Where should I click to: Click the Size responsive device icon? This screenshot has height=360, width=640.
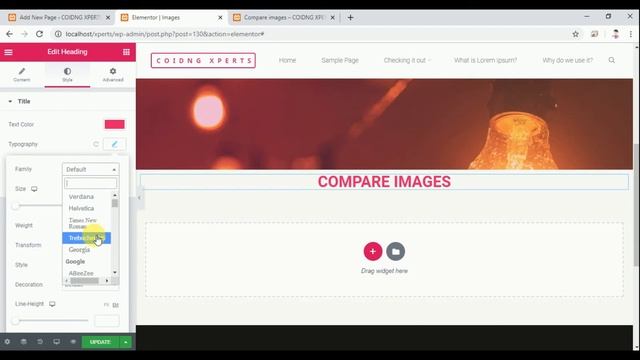pos(34,189)
